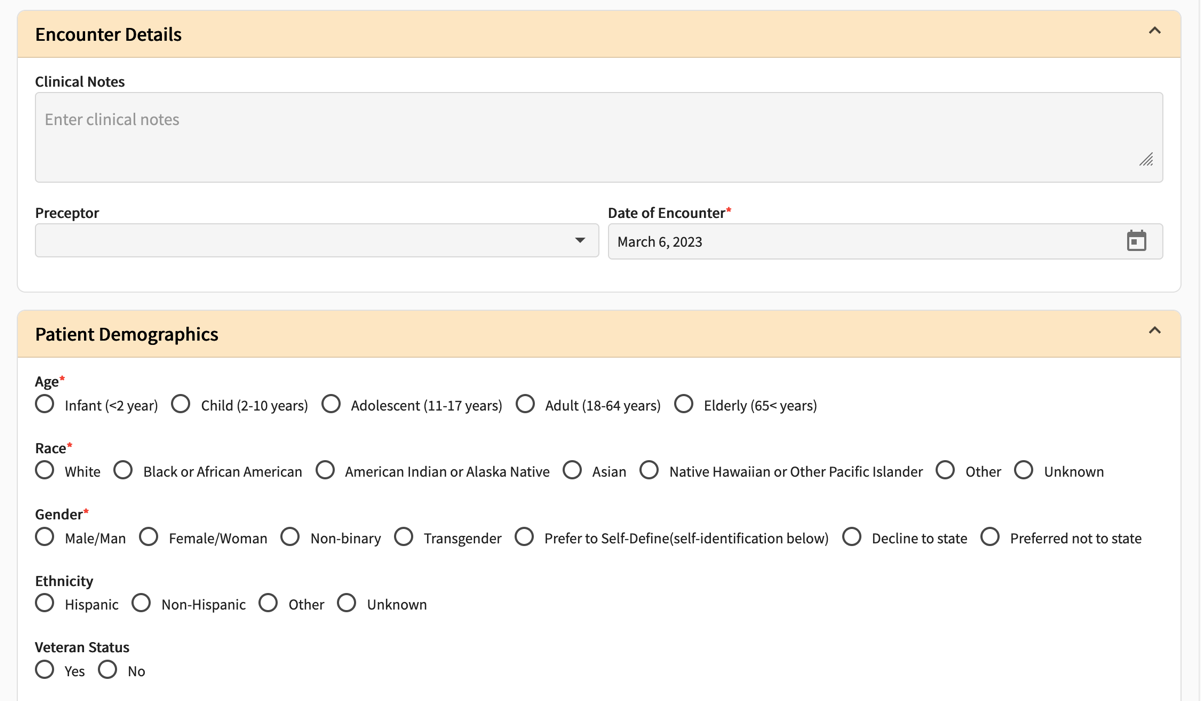Select Unknown under Race
This screenshot has width=1201, height=701.
coord(1023,470)
